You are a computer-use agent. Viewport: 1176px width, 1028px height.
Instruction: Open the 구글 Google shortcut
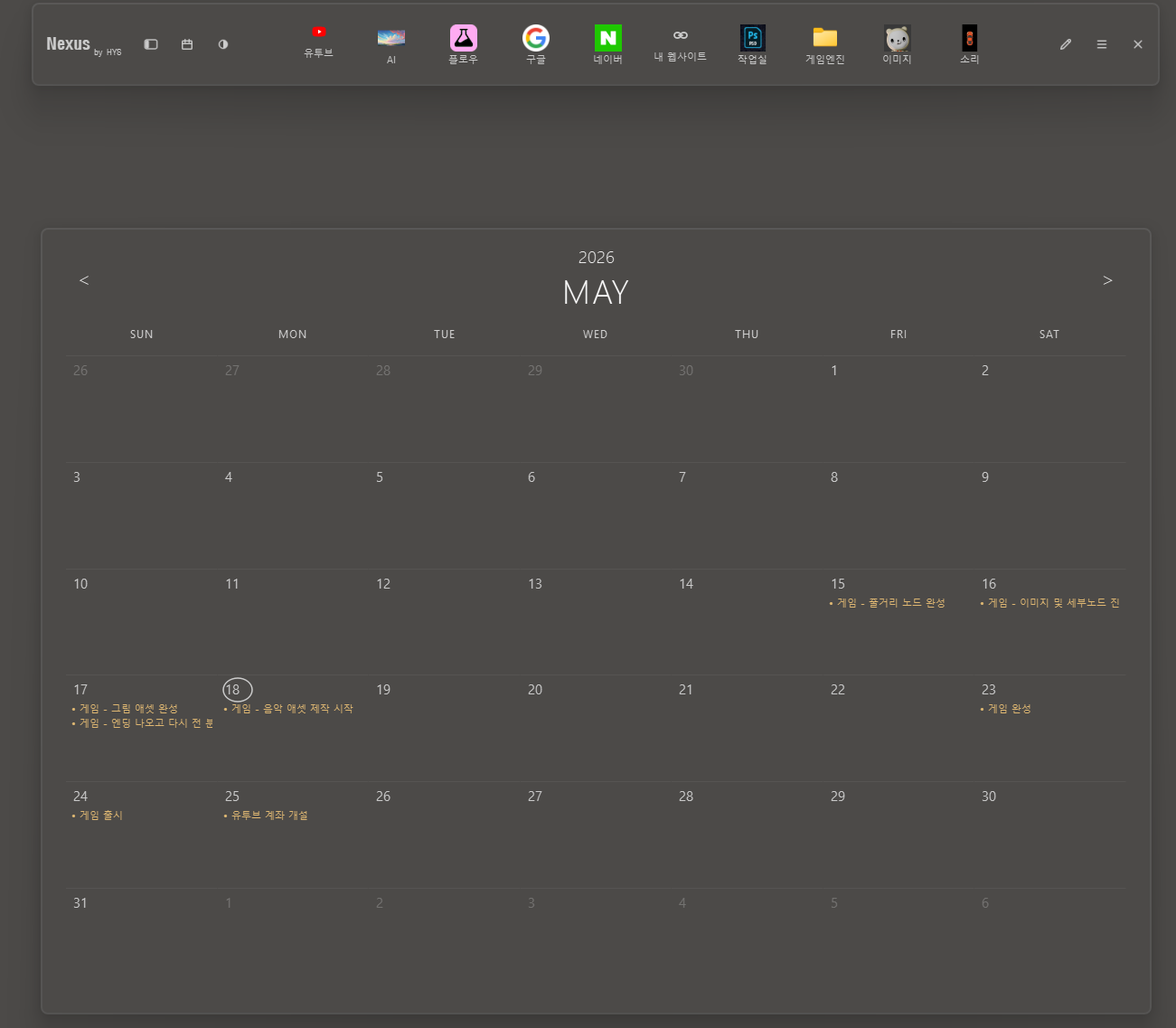[x=535, y=44]
